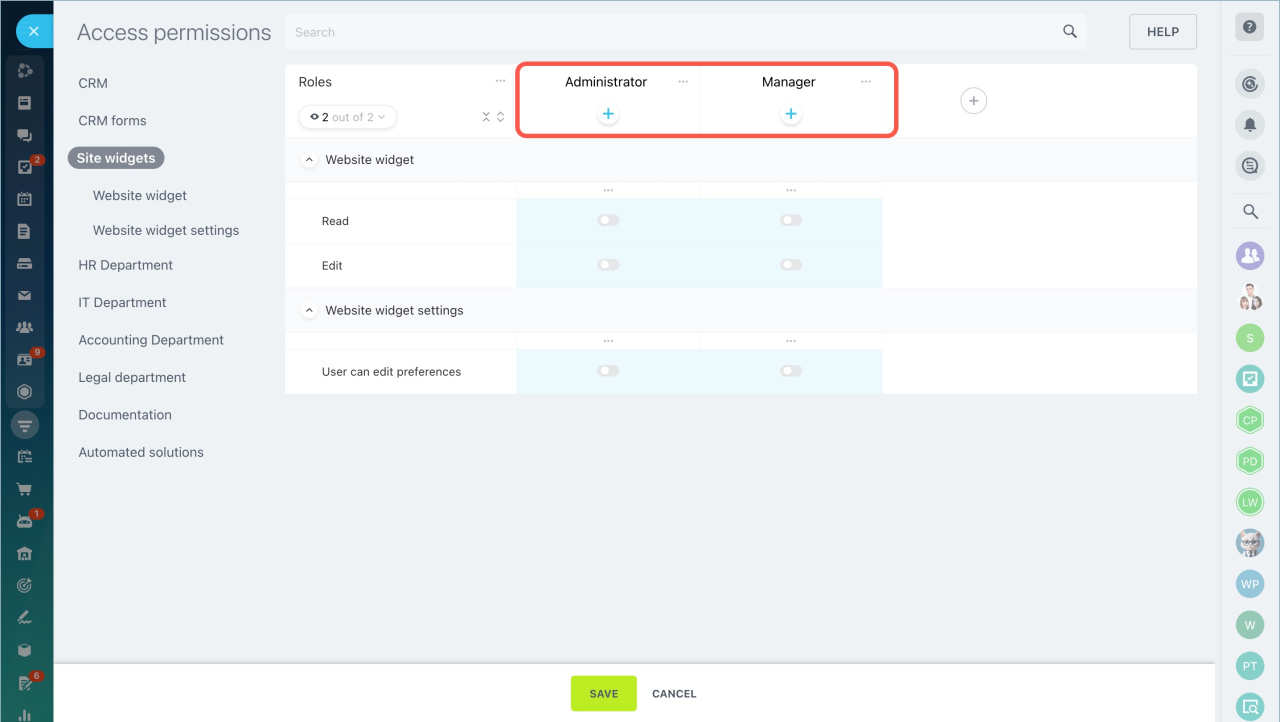Collapse the Website widget settings section
The height and width of the screenshot is (722, 1280).
point(309,311)
